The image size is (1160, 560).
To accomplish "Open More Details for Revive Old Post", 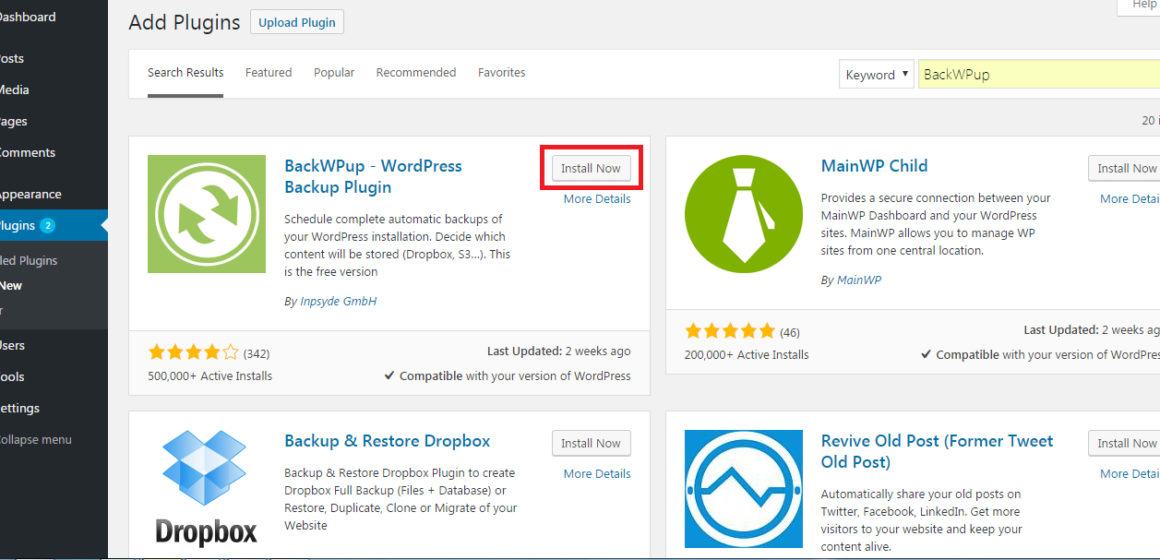I will point(1130,473).
